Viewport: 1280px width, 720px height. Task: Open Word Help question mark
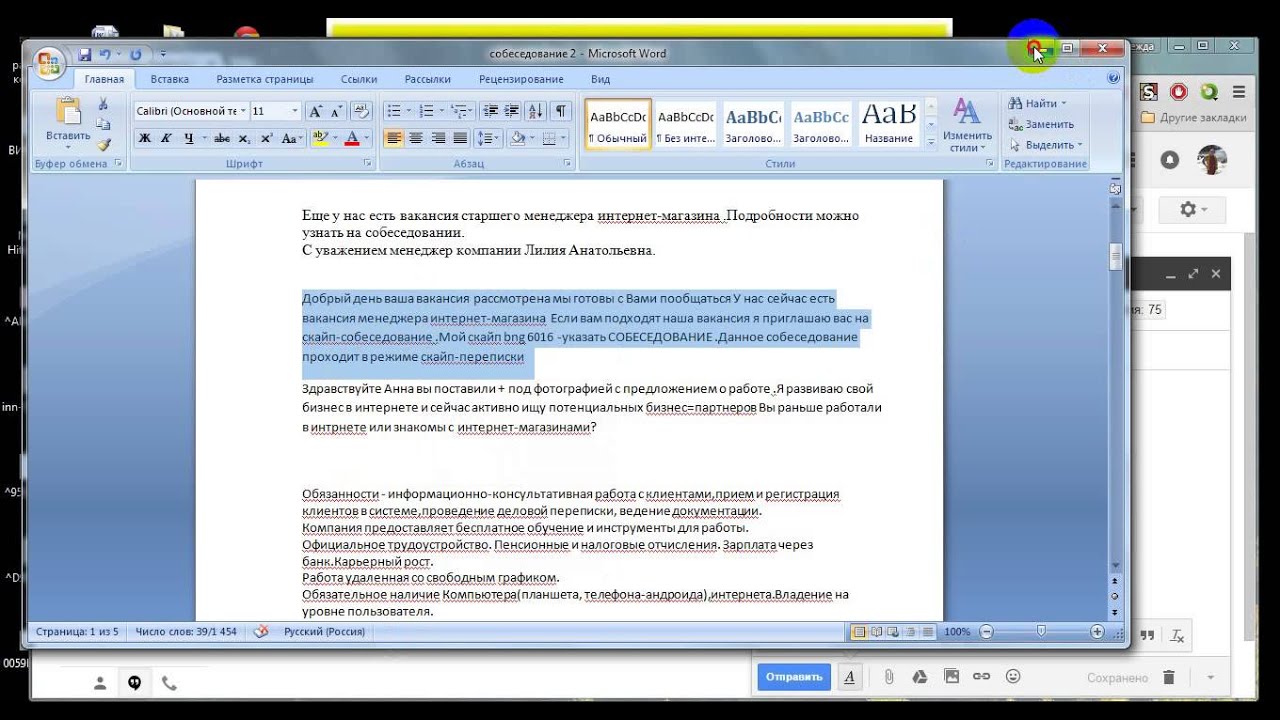[x=1113, y=78]
